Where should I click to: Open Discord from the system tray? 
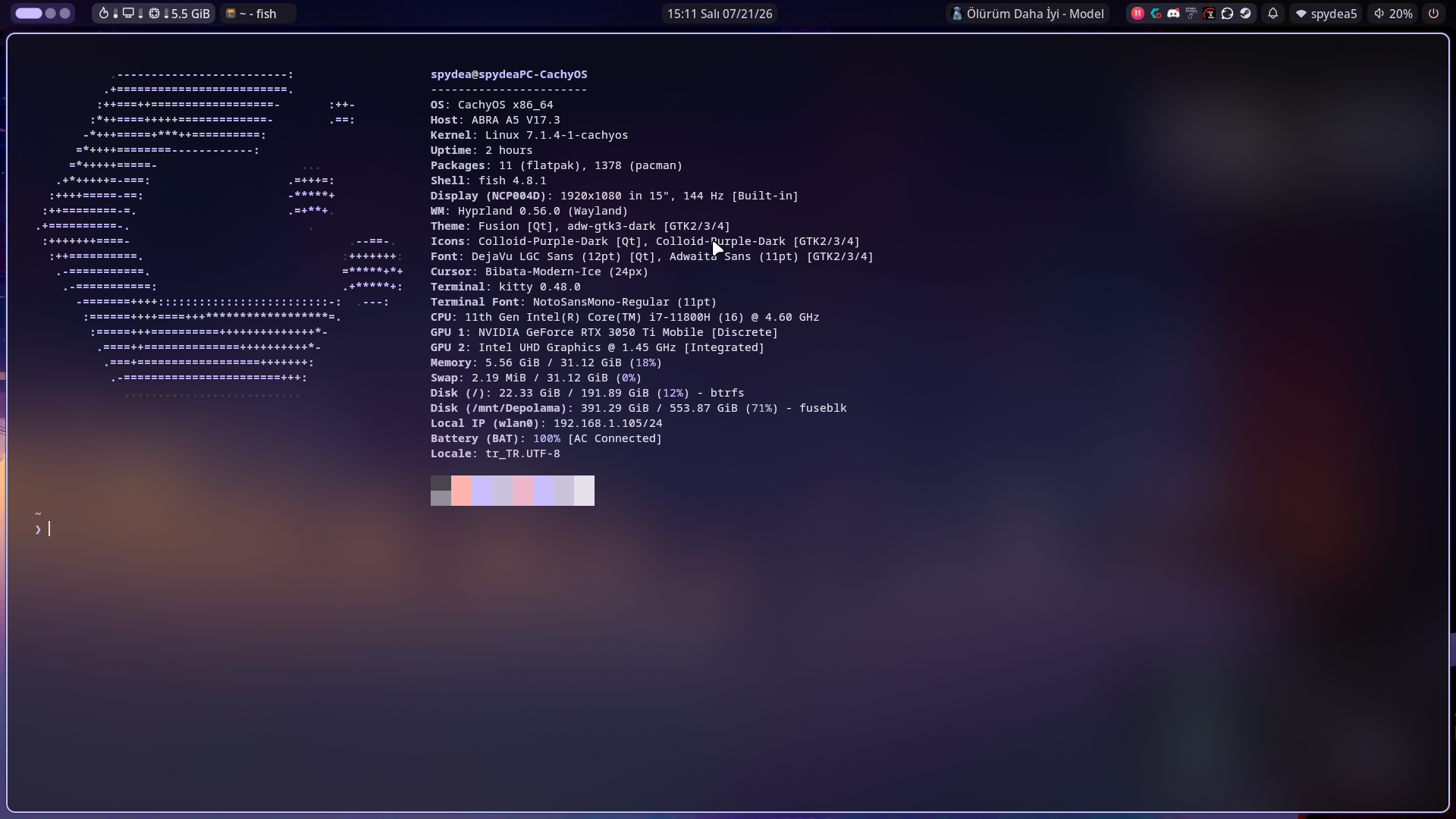(1173, 14)
